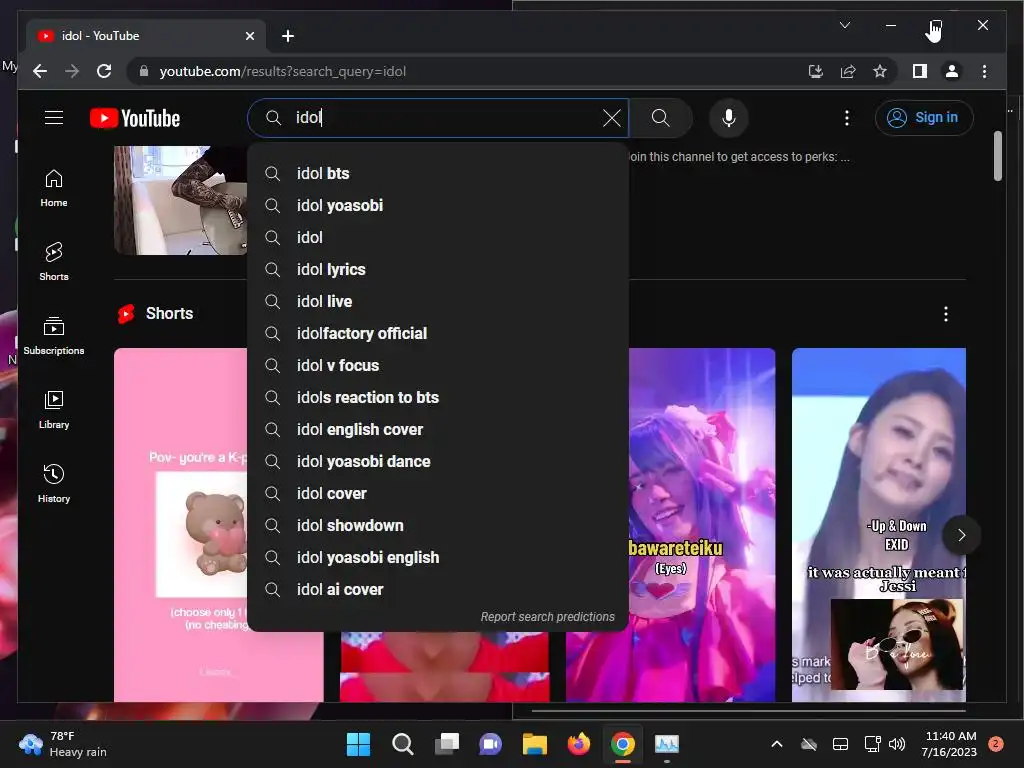
Task: Clear the search box with the X
Action: 612,118
